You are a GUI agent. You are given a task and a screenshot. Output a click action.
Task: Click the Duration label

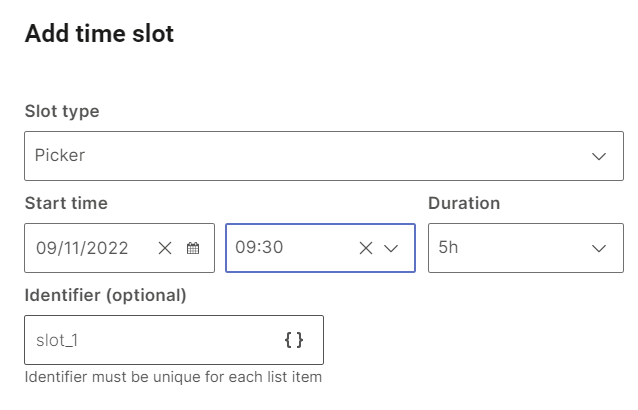click(464, 203)
